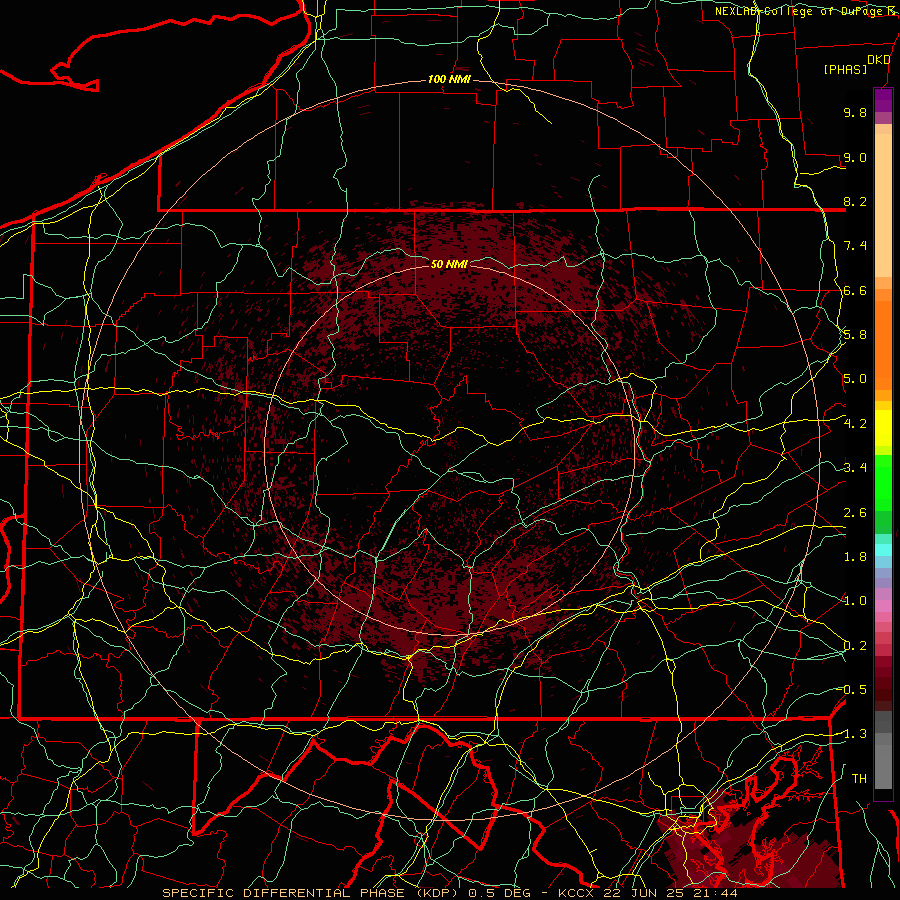This screenshot has height=900, width=900.
Task: Click the 7.4 value on the KDP scale
Action: (x=855, y=246)
